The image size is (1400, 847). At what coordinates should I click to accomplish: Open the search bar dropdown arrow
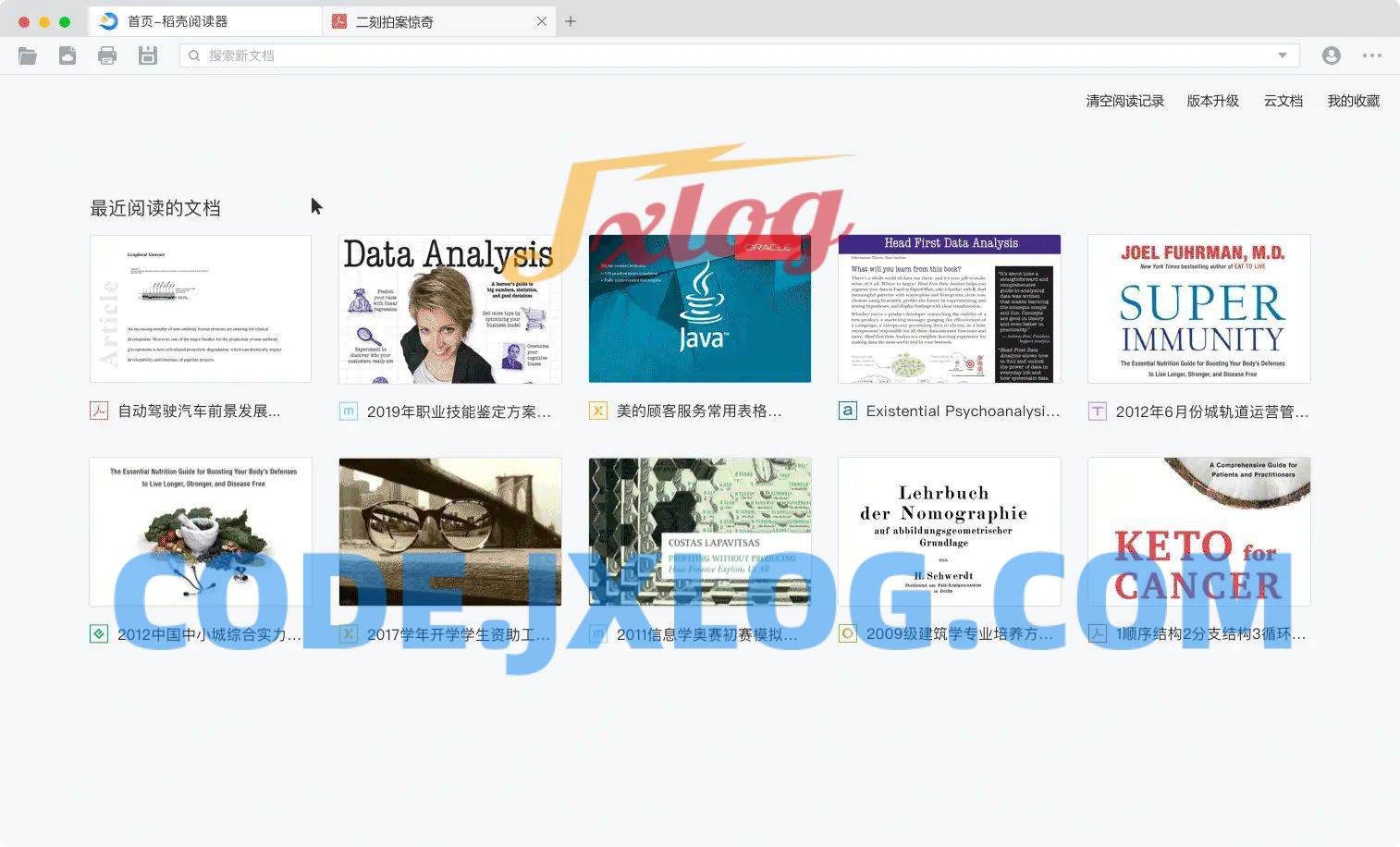click(1283, 55)
